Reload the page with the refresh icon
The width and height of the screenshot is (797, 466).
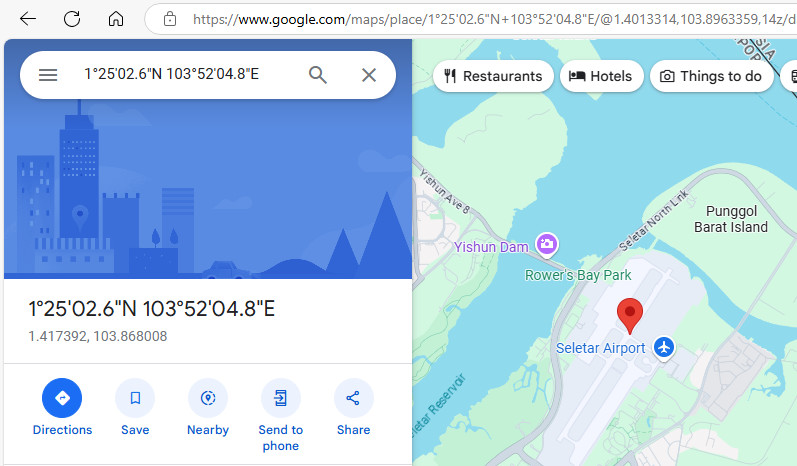point(72,19)
